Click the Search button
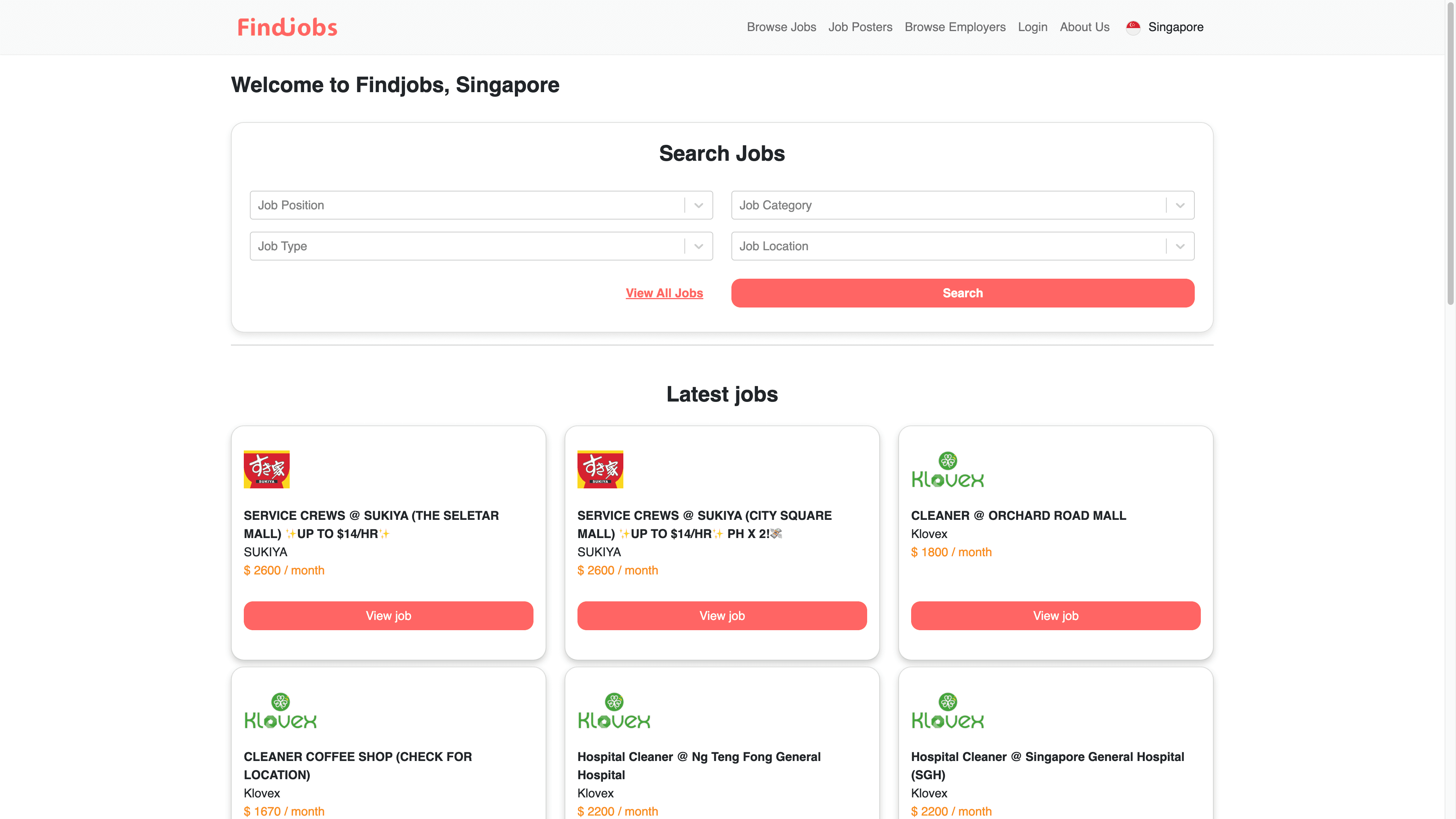The width and height of the screenshot is (1456, 819). (963, 293)
